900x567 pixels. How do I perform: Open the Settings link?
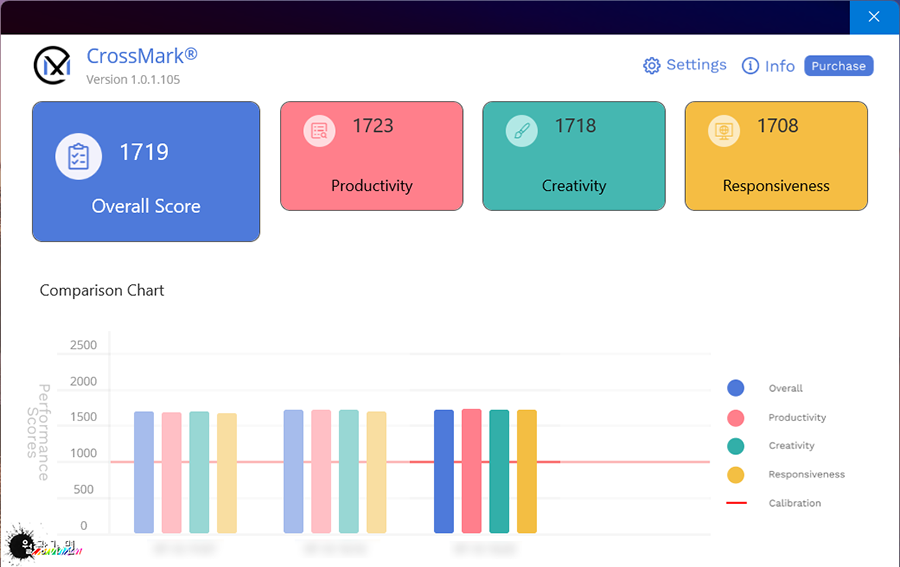tap(696, 65)
